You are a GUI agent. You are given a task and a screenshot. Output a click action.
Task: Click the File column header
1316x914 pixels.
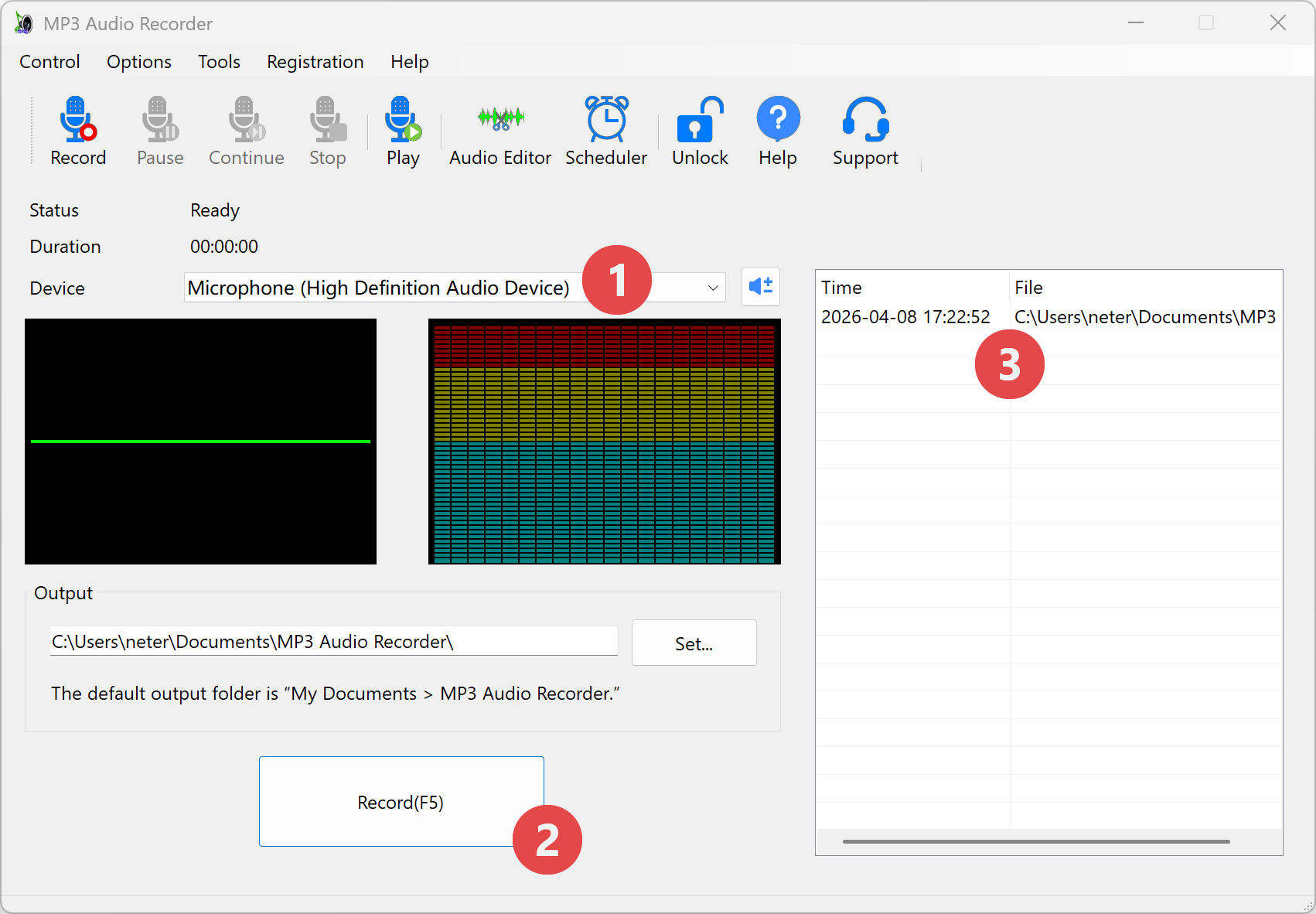pos(1146,288)
